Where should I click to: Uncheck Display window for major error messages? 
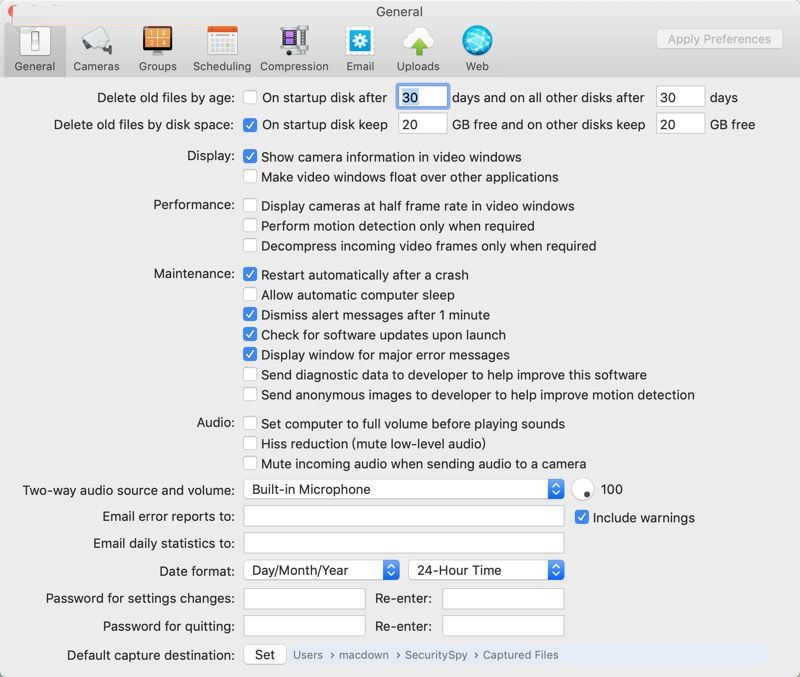click(250, 354)
